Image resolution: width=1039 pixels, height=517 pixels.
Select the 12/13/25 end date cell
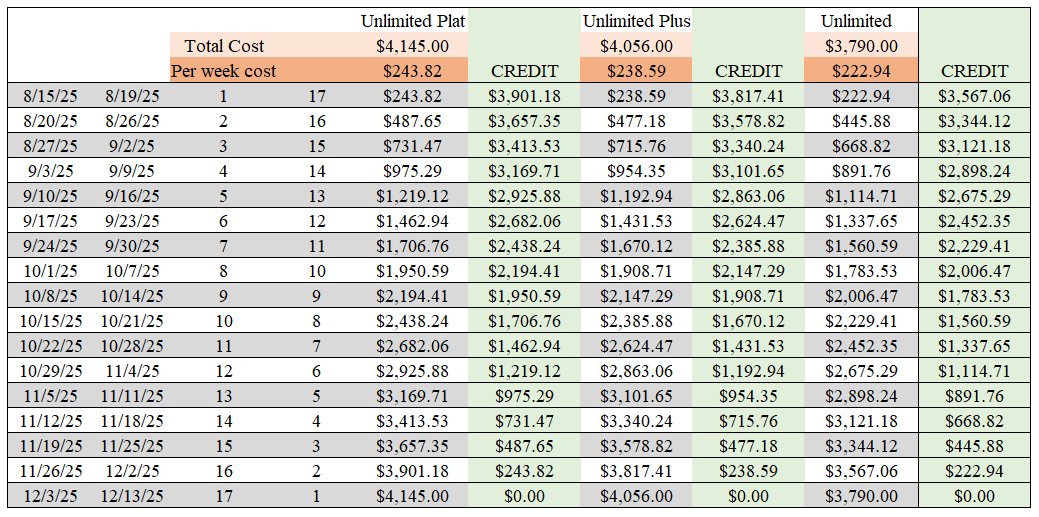(132, 496)
